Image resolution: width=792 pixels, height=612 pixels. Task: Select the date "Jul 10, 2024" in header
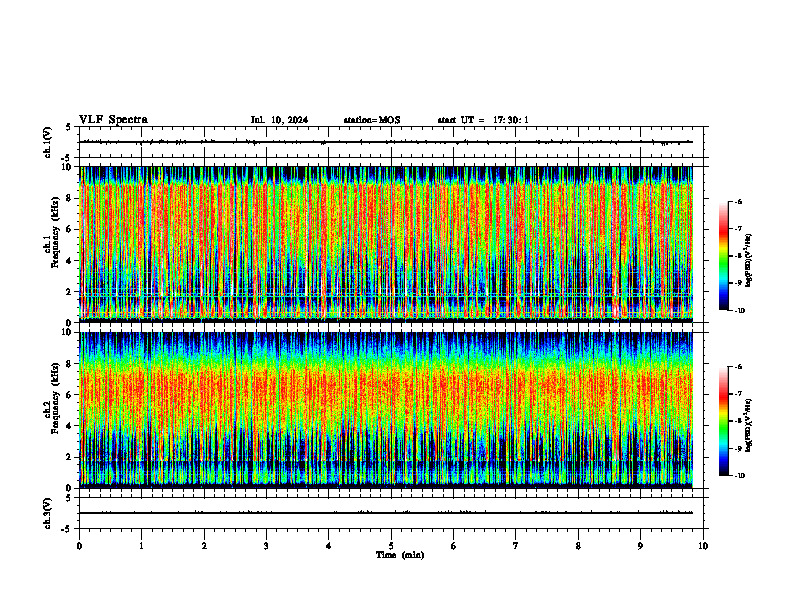pyautogui.click(x=279, y=120)
